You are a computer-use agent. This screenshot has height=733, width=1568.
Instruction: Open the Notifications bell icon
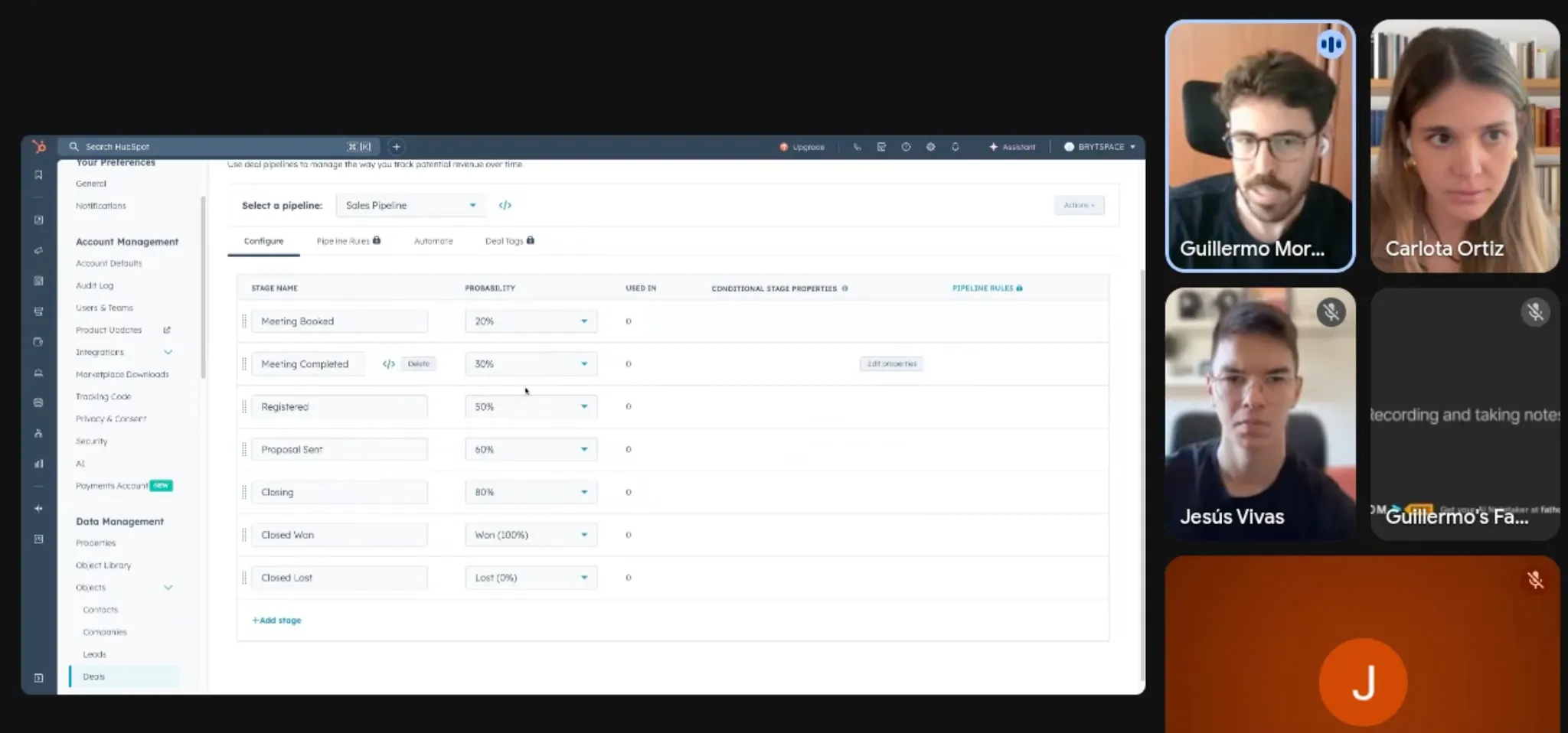955,147
